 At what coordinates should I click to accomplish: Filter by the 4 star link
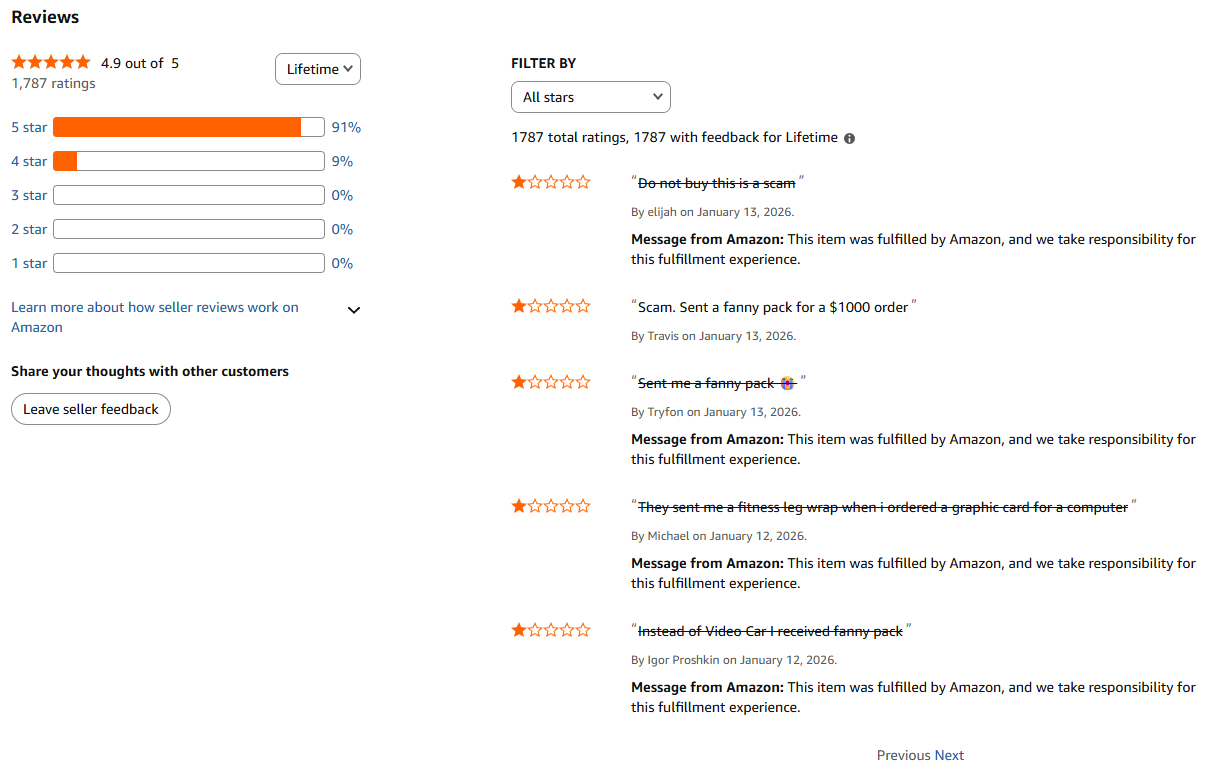click(29, 161)
